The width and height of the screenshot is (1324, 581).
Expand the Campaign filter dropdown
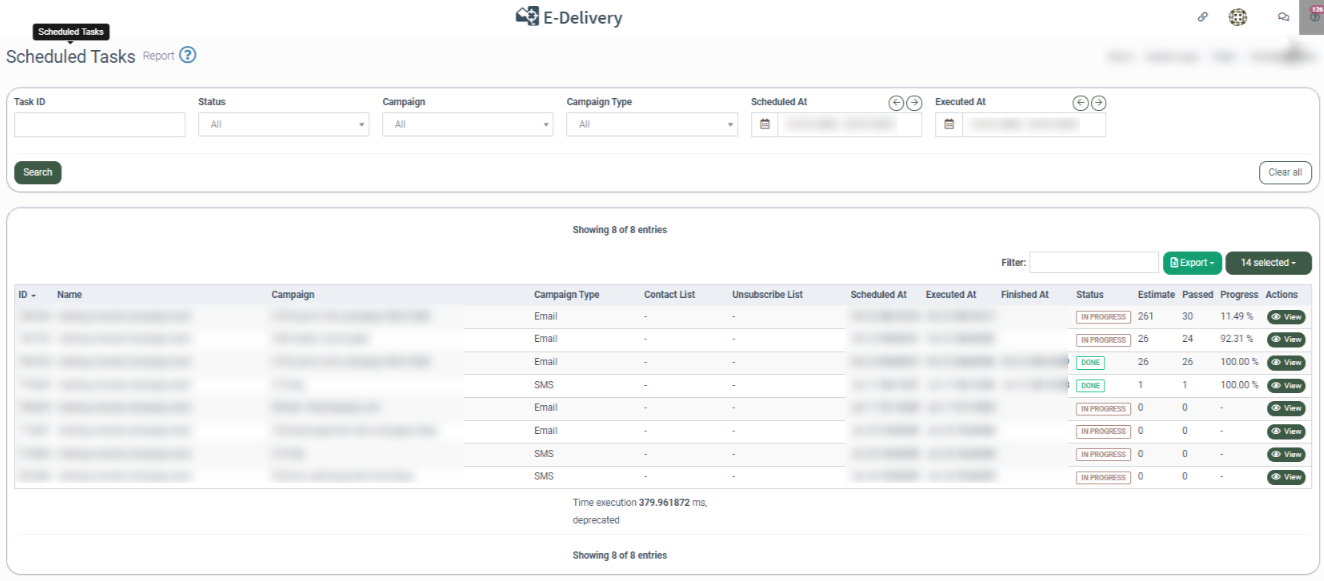coord(467,125)
